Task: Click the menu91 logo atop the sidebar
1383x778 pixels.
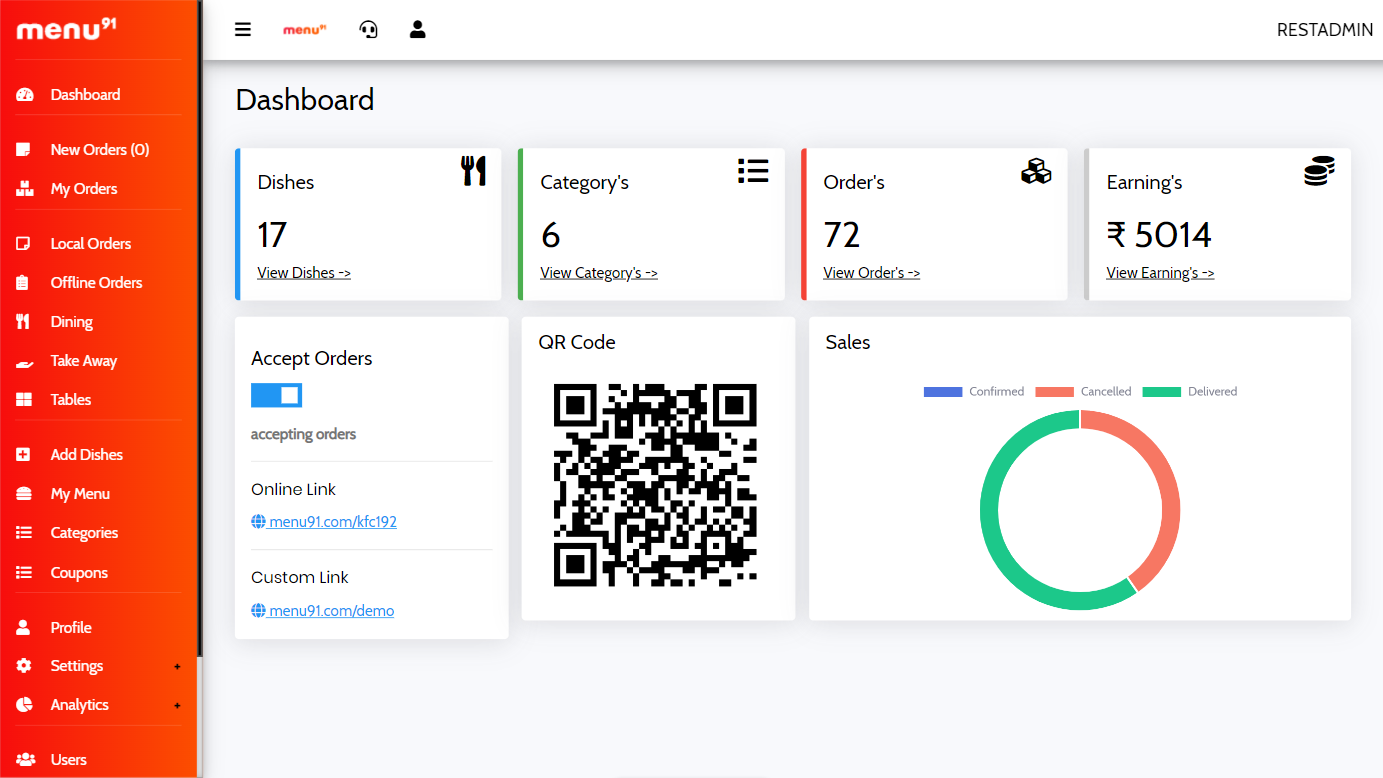Action: click(x=67, y=28)
